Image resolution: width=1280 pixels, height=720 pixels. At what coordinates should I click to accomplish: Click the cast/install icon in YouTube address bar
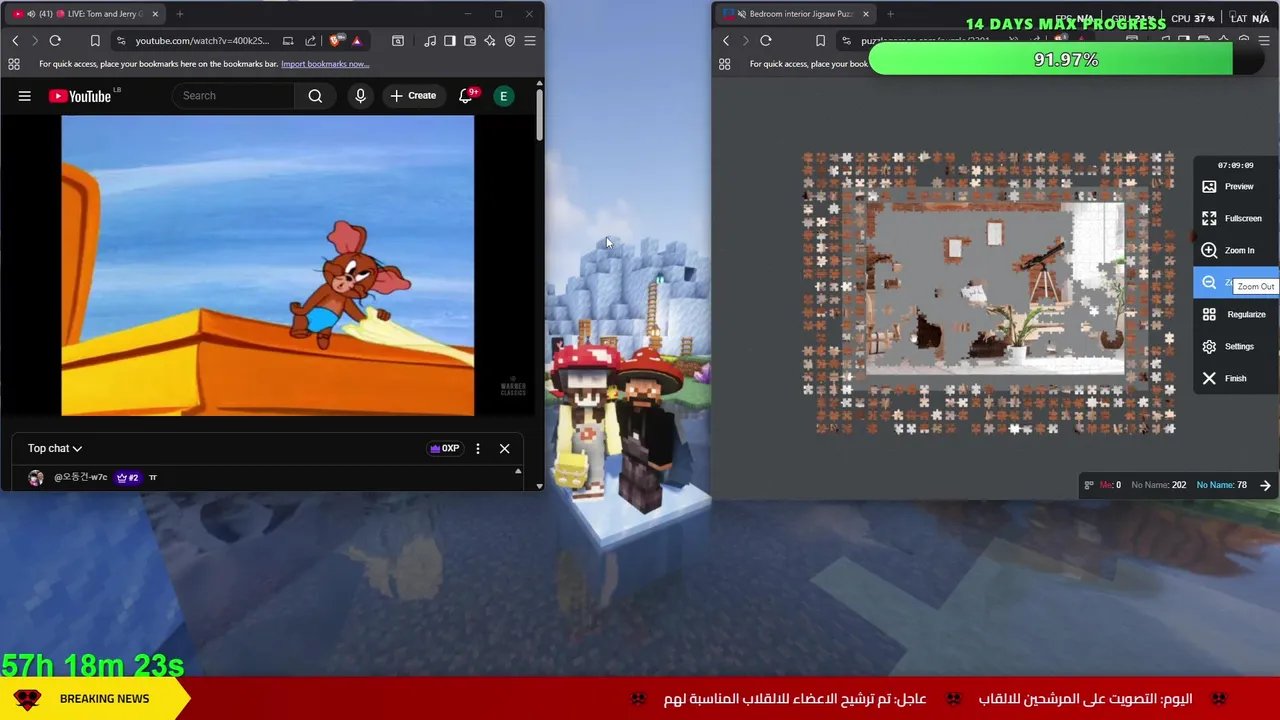pos(288,41)
